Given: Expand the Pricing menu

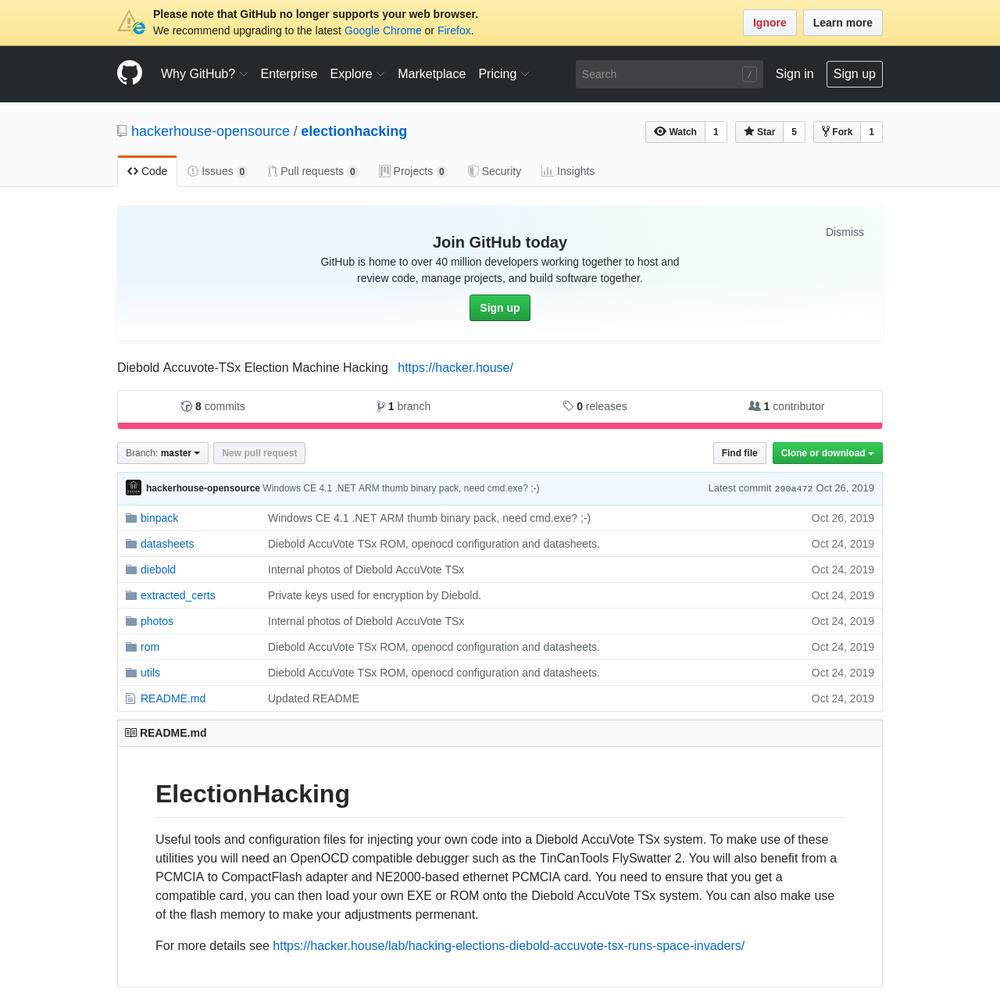Looking at the screenshot, I should click(x=504, y=74).
